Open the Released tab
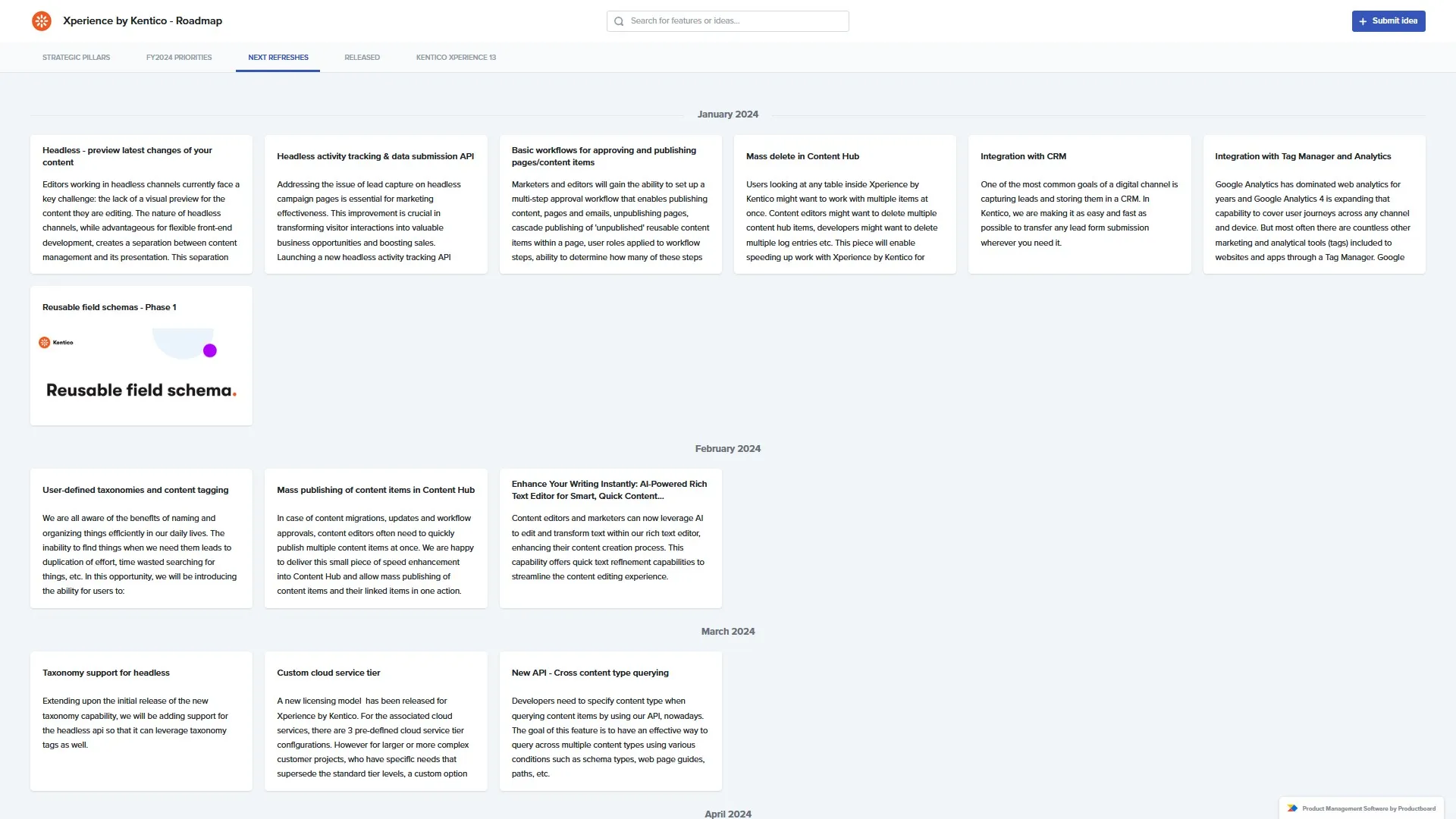 coord(362,58)
